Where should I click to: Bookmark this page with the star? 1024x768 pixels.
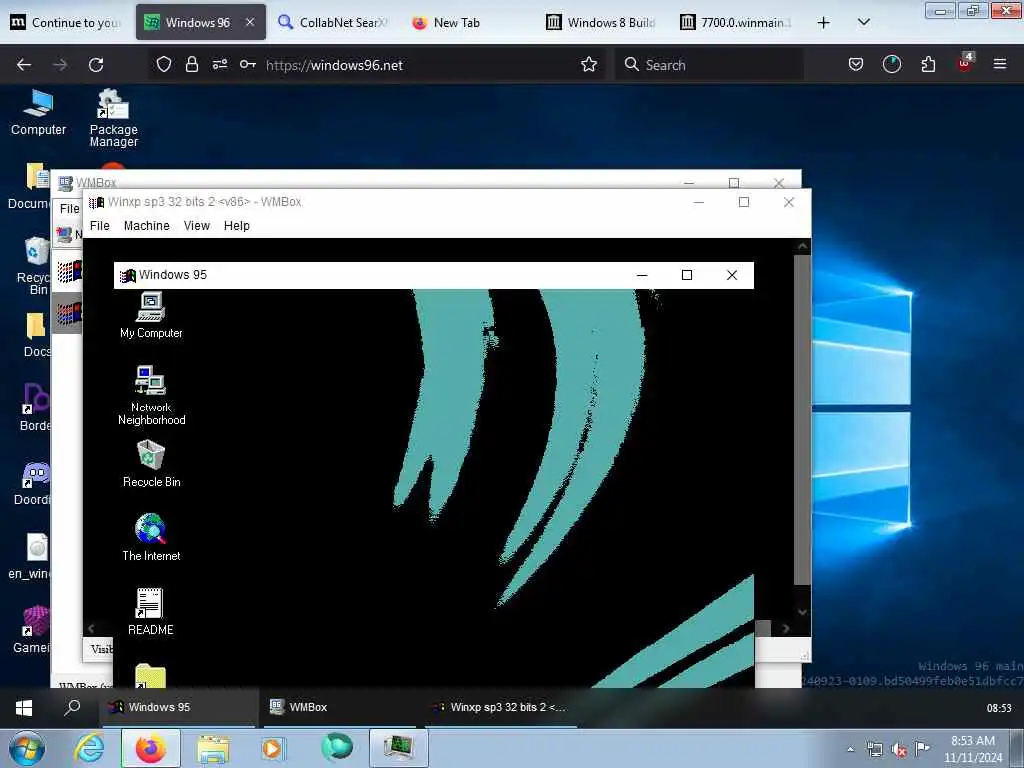tap(588, 64)
